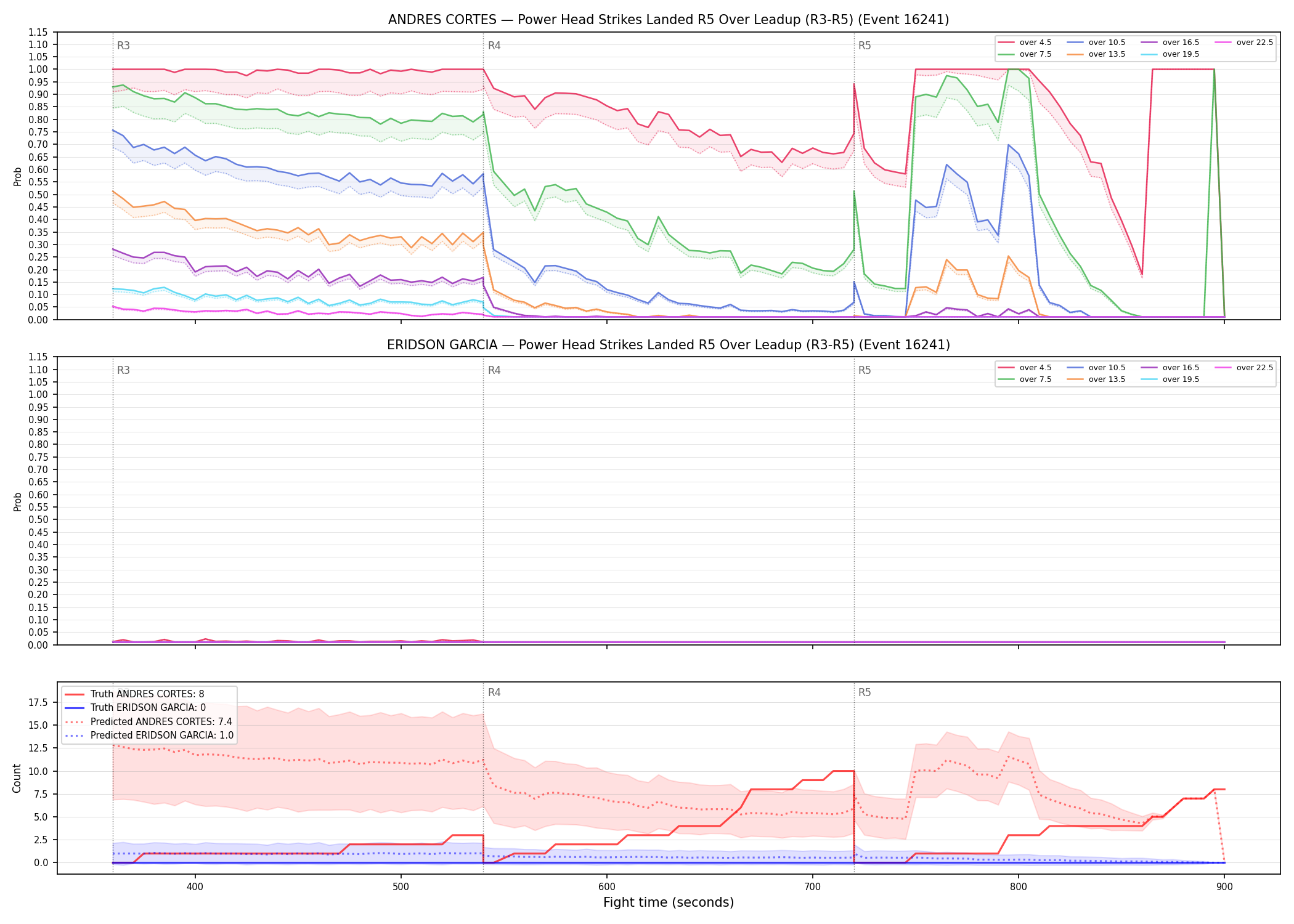The height and width of the screenshot is (924, 1294).
Task: Click 'over 16.5' legend entry in Garcia chart
Action: point(1170,368)
